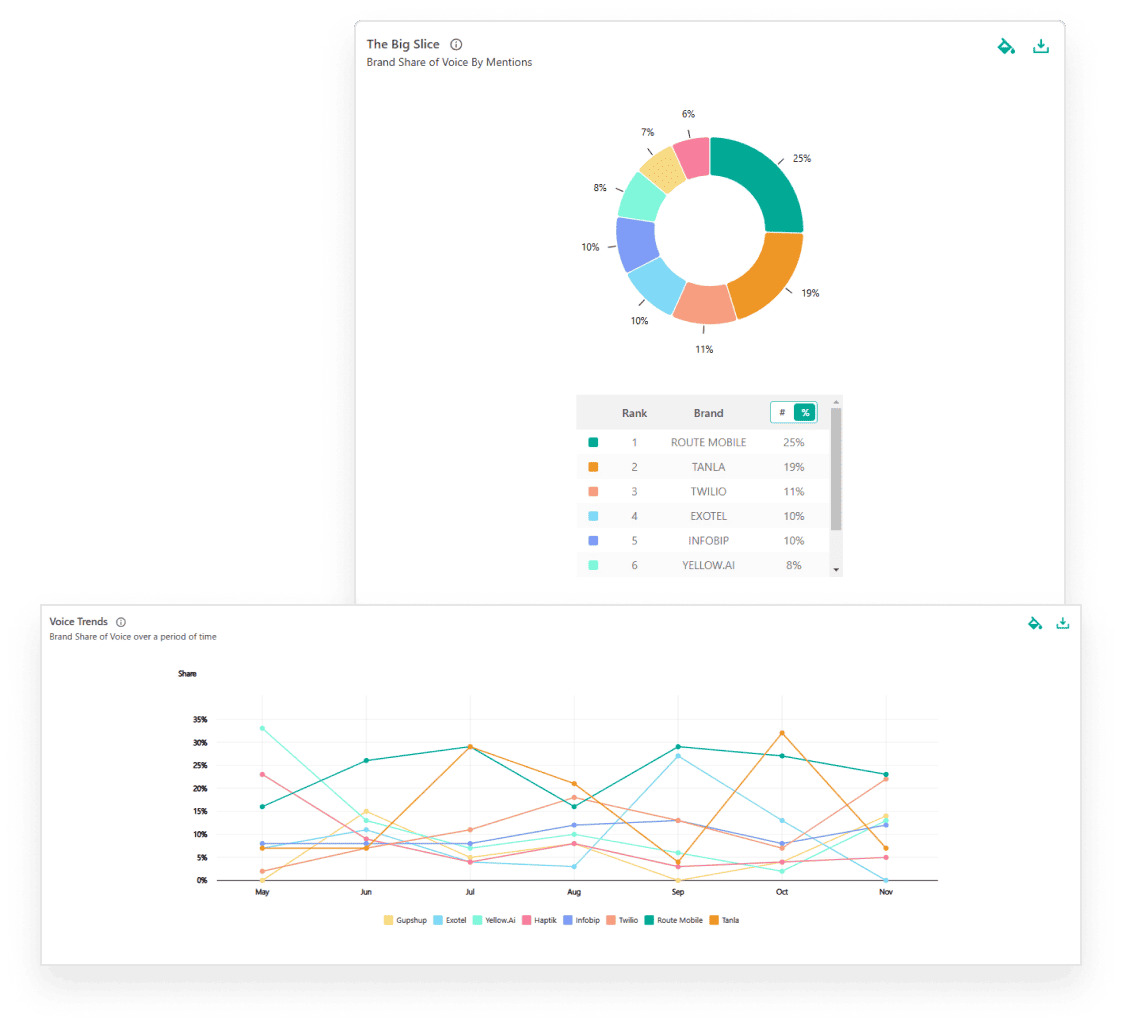Screen dimensions: 1122x1026
Task: Click the Jul label on the x-axis
Action: click(x=470, y=892)
